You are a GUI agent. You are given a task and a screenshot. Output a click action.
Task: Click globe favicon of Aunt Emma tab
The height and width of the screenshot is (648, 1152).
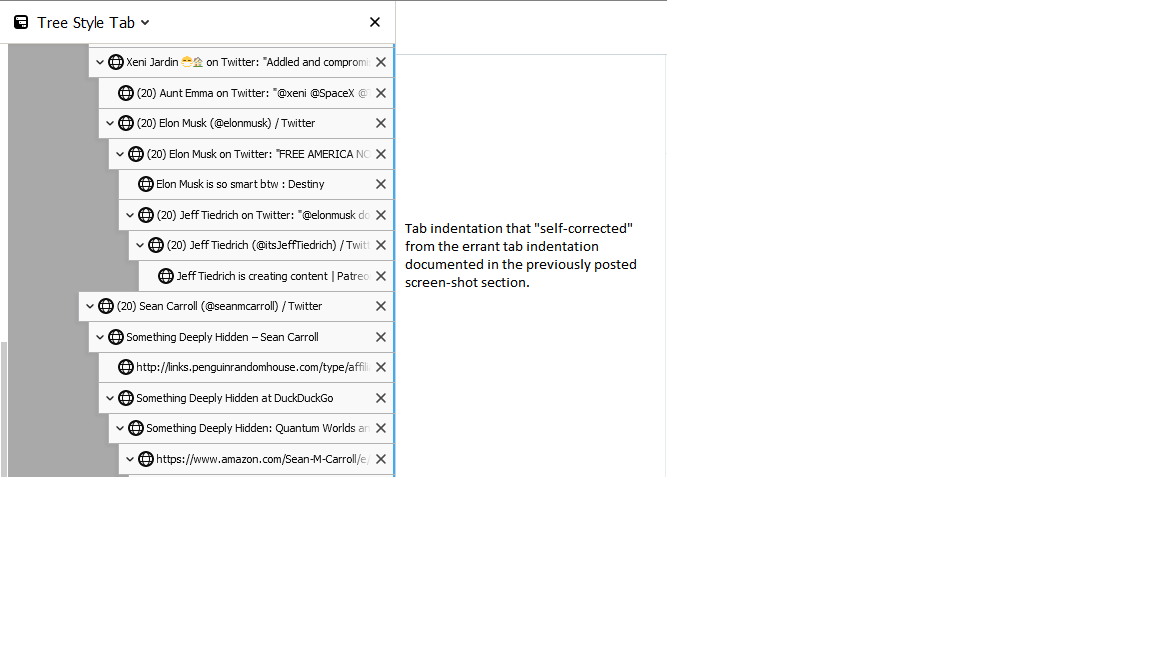[x=126, y=93]
